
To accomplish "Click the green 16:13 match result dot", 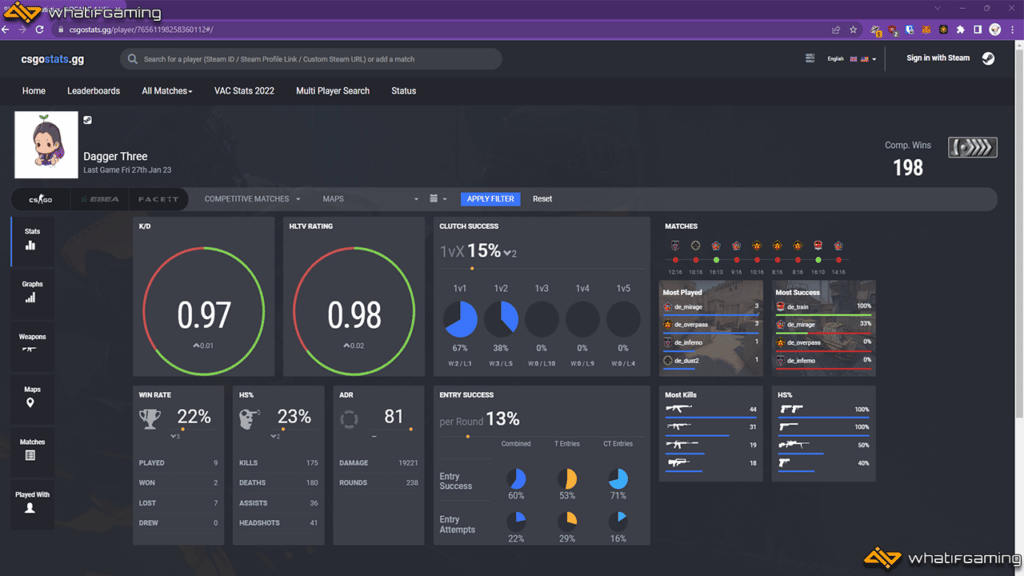I will point(716,260).
